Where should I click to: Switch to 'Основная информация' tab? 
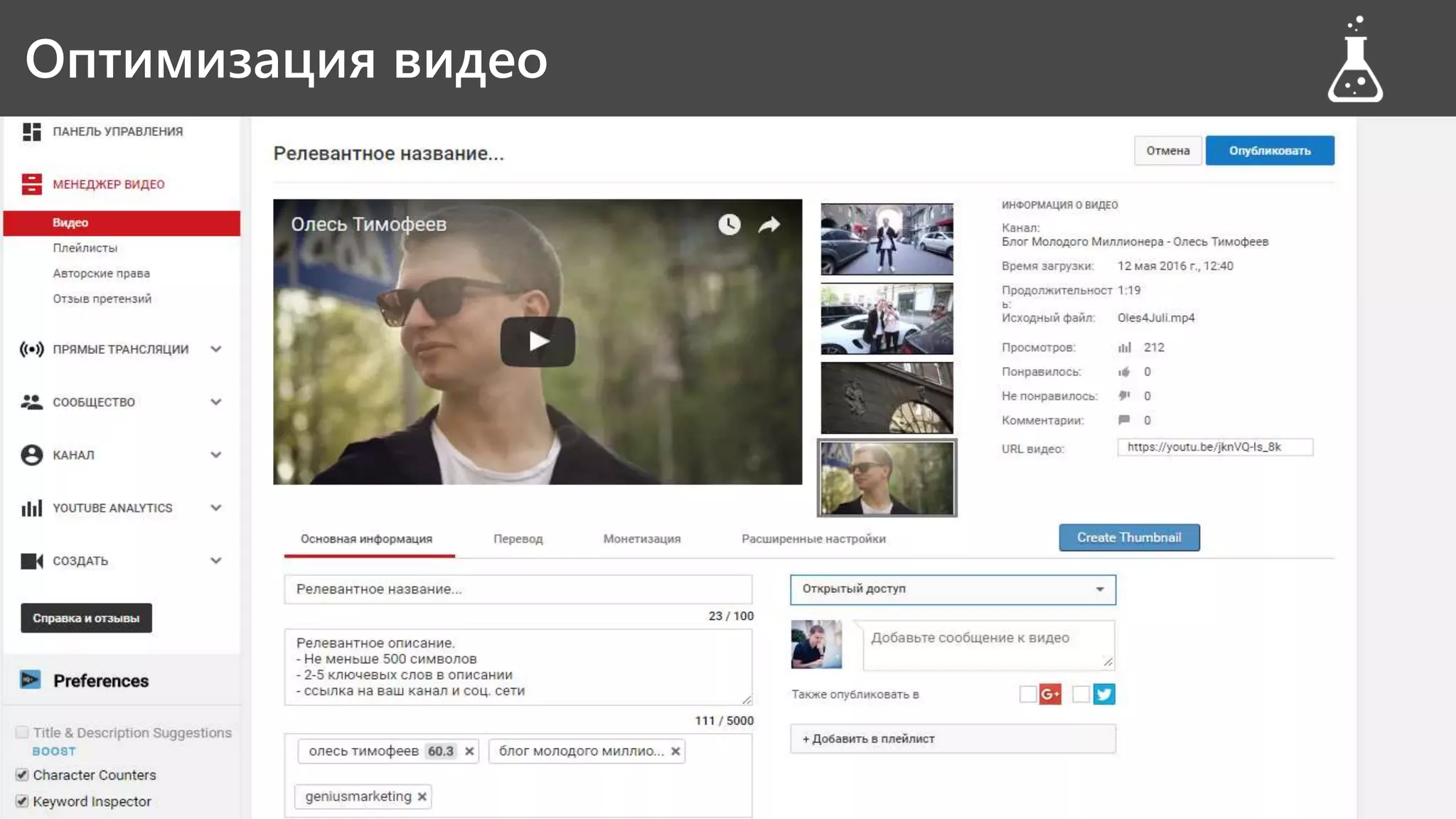(366, 539)
